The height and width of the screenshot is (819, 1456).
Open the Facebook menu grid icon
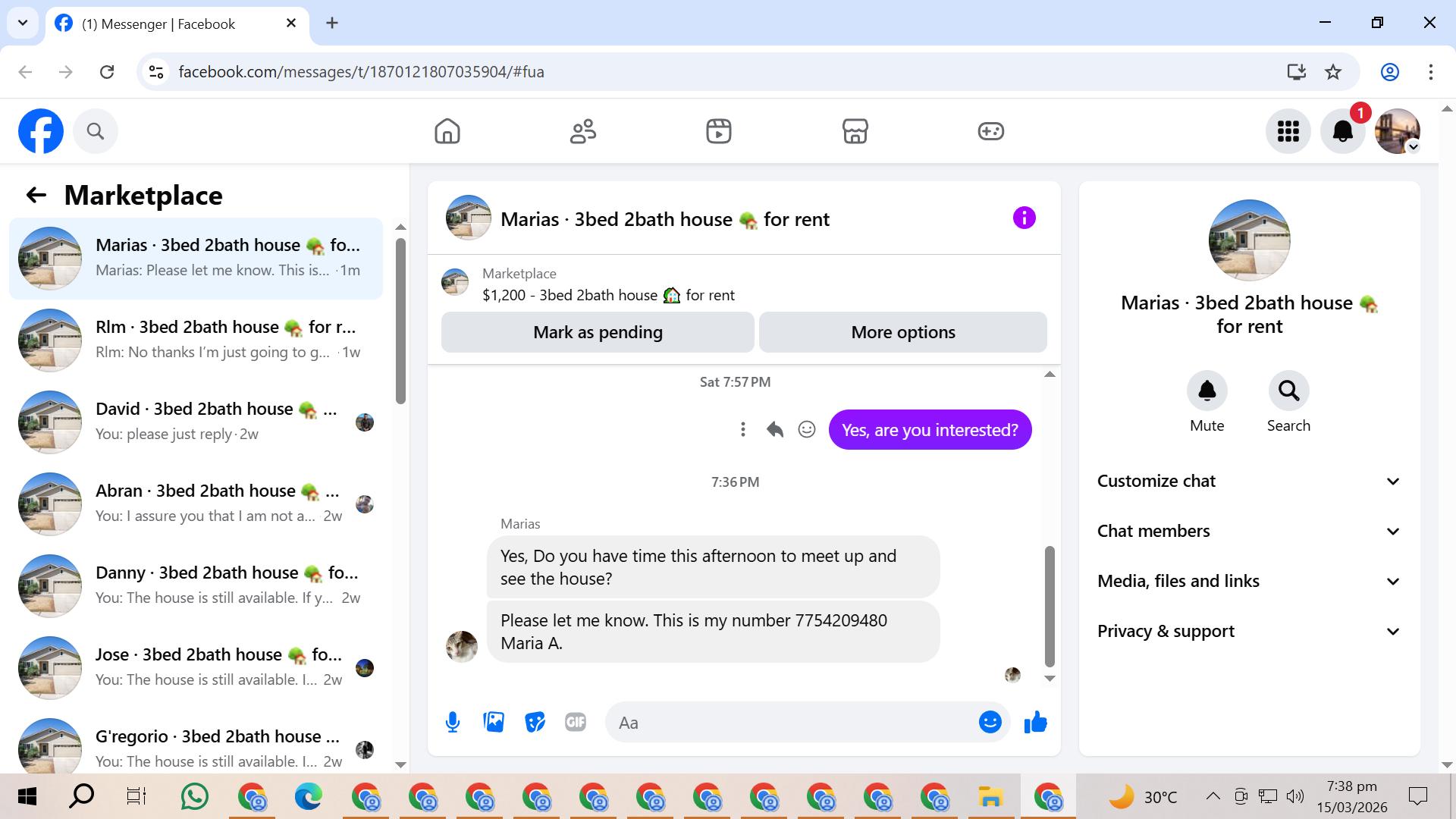point(1288,131)
